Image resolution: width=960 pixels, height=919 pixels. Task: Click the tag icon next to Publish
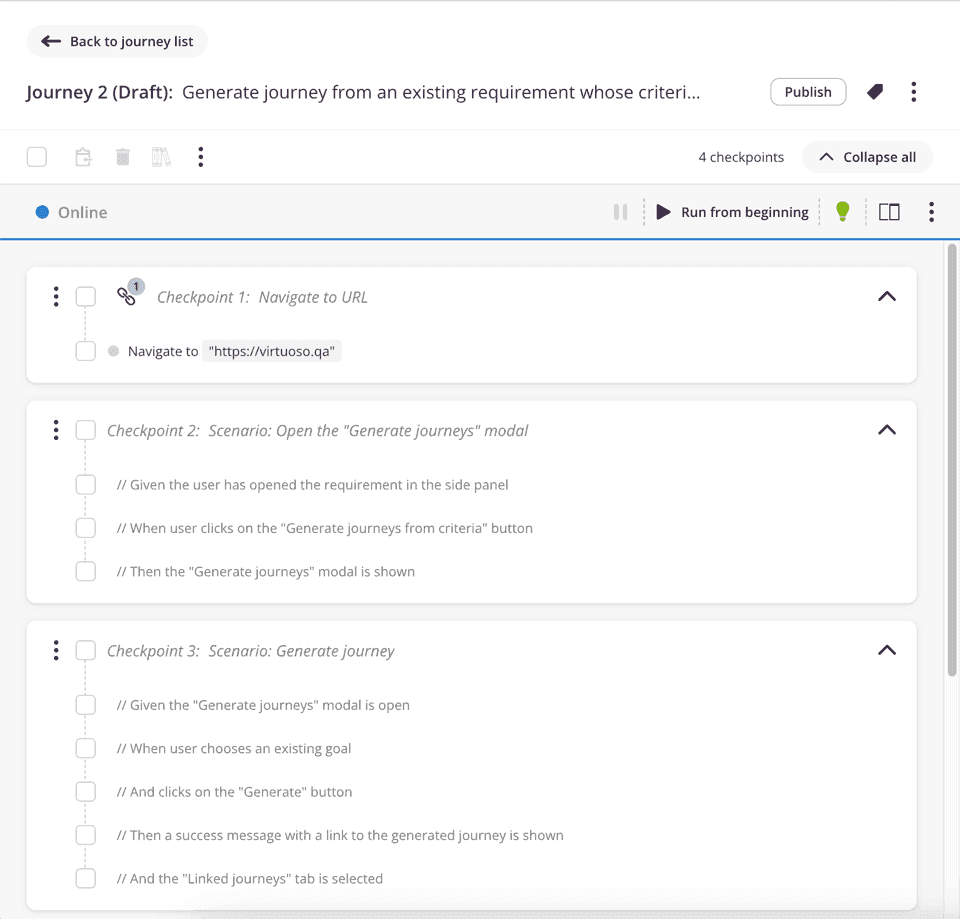[875, 92]
